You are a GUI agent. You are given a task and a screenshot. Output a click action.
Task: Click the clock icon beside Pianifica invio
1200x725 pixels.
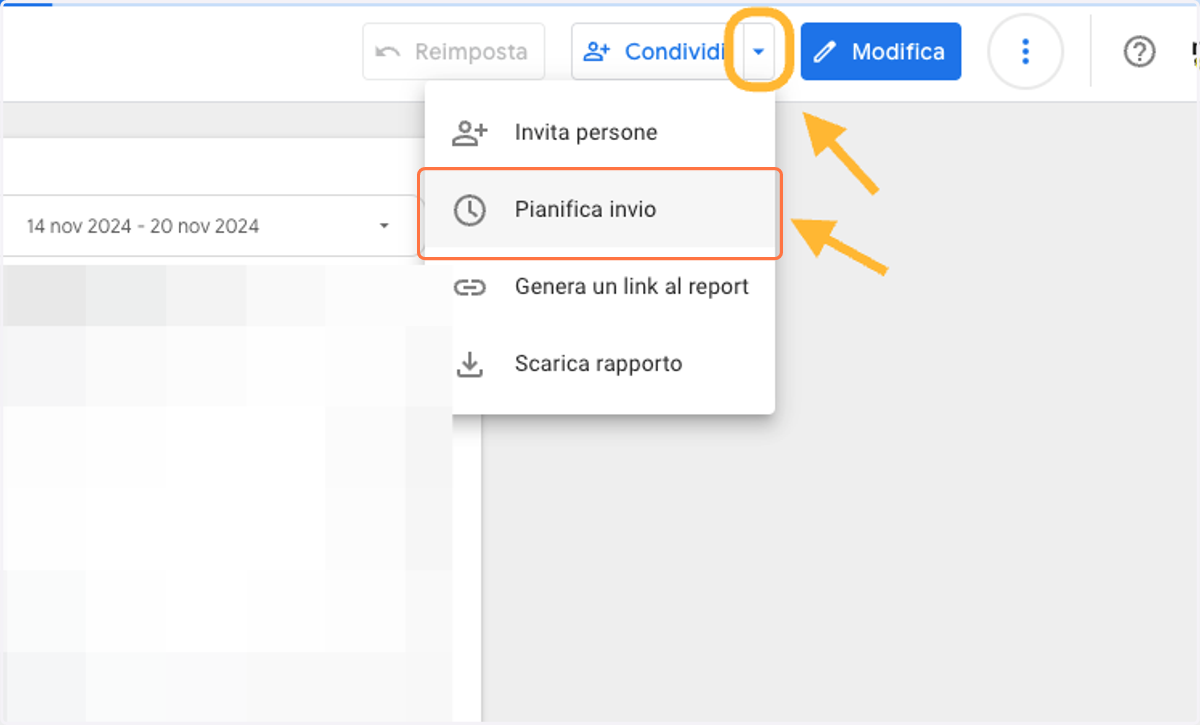point(469,210)
